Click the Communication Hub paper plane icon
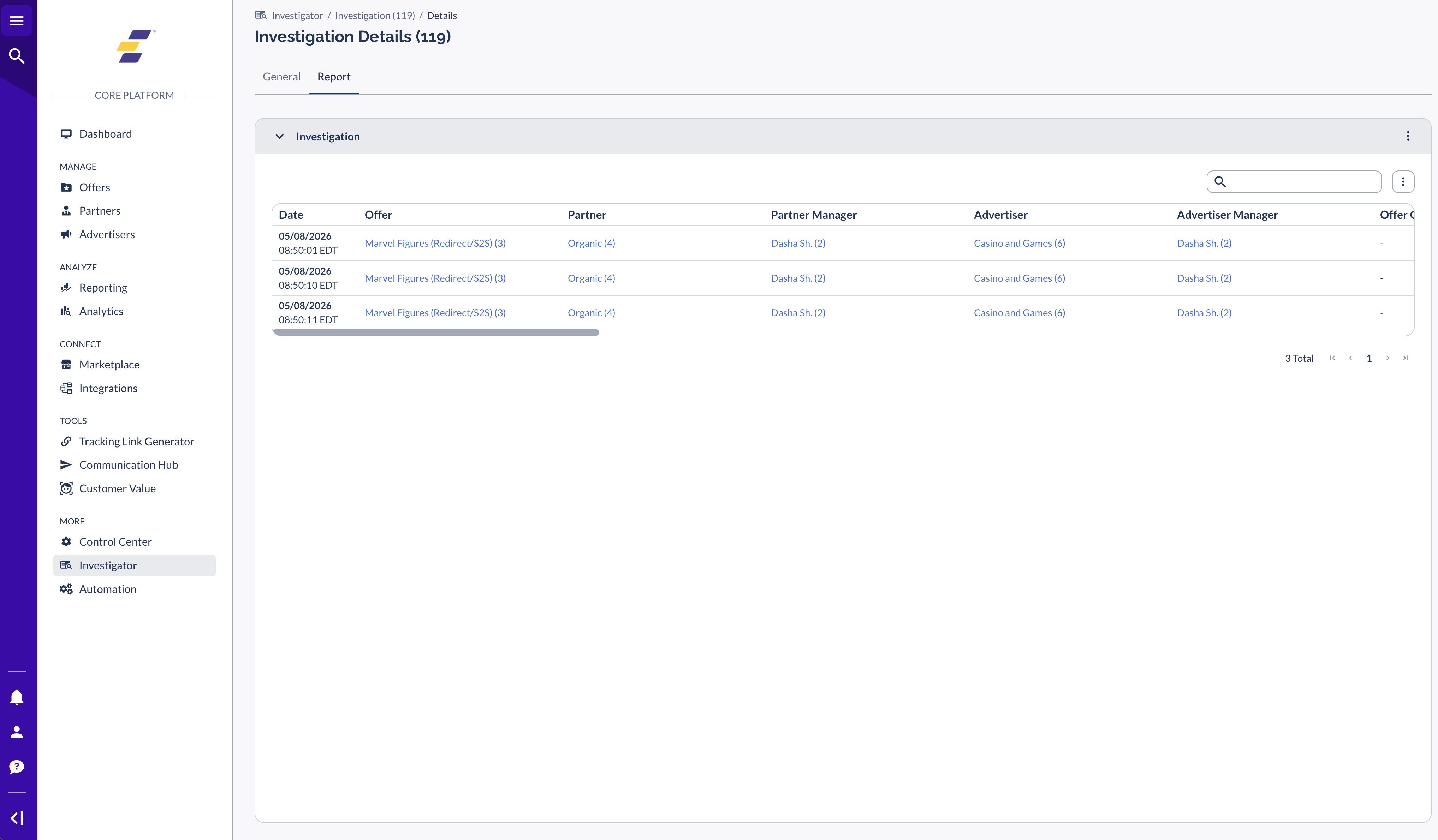The width and height of the screenshot is (1438, 840). tap(66, 465)
